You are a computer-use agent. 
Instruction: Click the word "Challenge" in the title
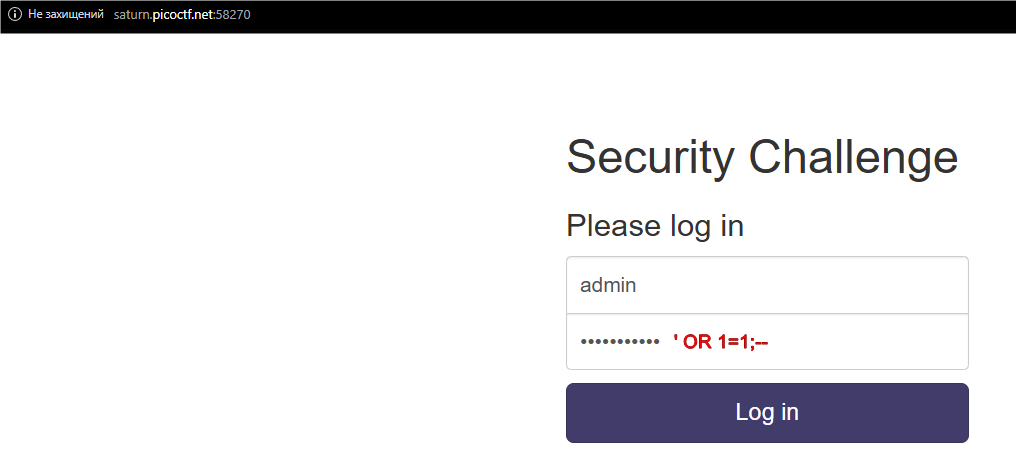click(853, 157)
